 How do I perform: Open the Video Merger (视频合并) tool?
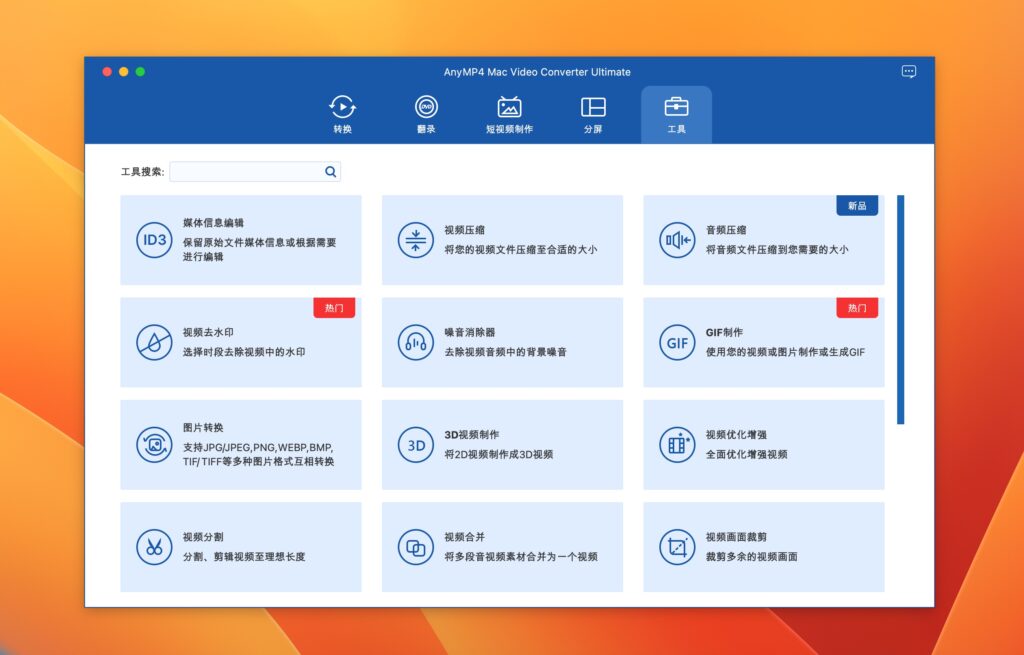point(502,546)
